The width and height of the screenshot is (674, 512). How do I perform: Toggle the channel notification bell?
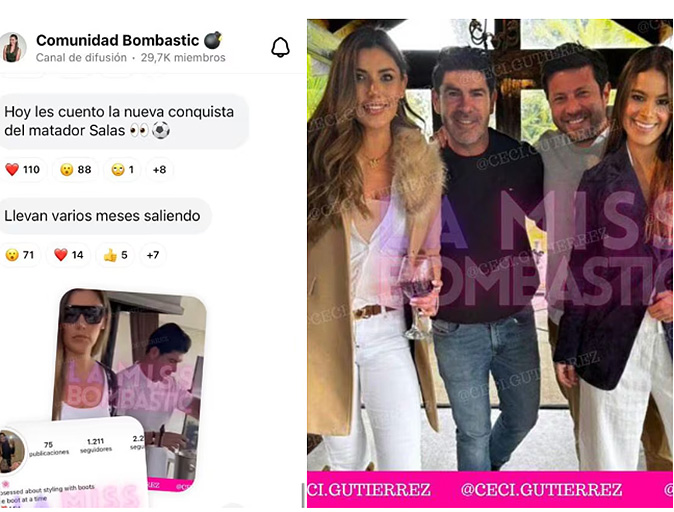tap(280, 47)
